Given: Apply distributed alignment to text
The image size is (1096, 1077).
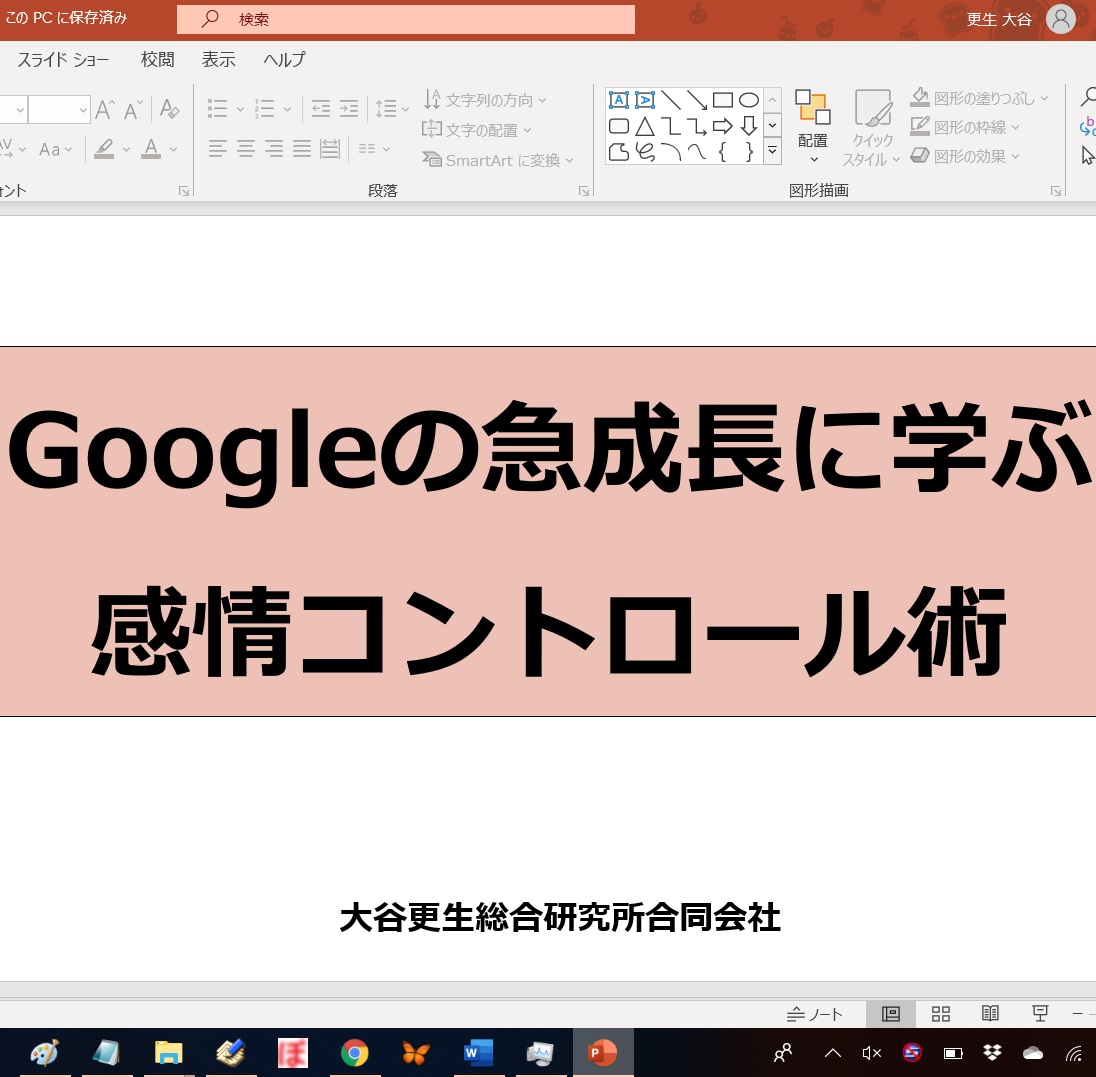Looking at the screenshot, I should (x=329, y=148).
